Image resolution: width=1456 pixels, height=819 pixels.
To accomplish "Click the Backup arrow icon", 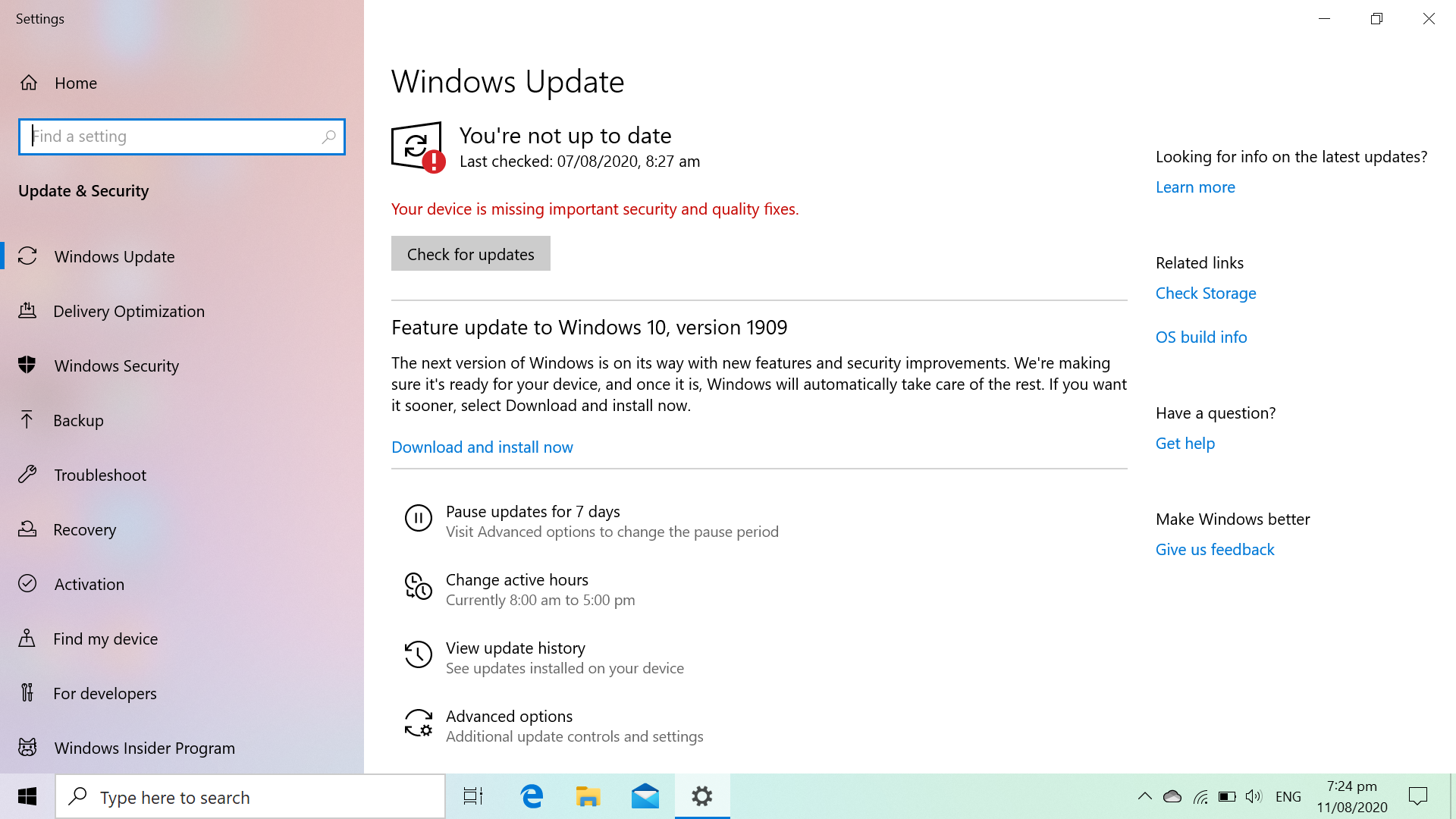I will point(27,420).
